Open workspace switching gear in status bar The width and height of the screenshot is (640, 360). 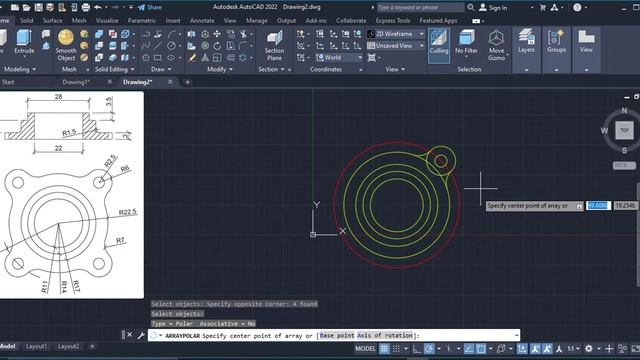point(589,349)
